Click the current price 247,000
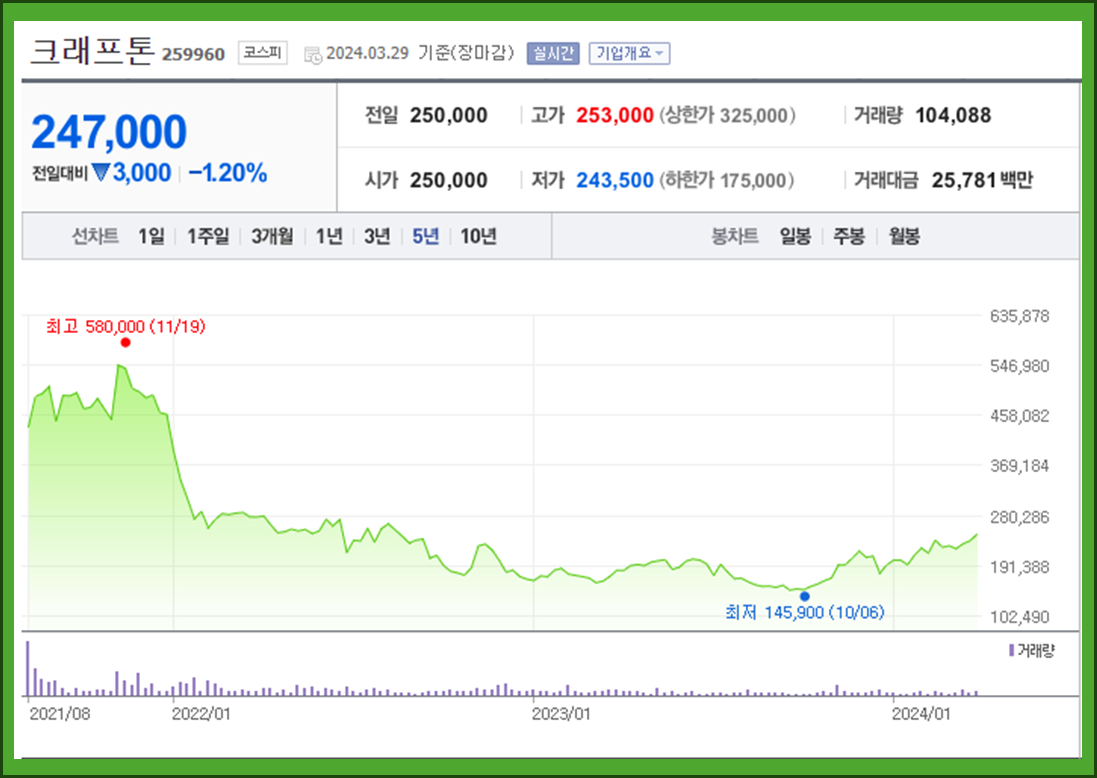Viewport: 1097px width, 778px height. [109, 132]
